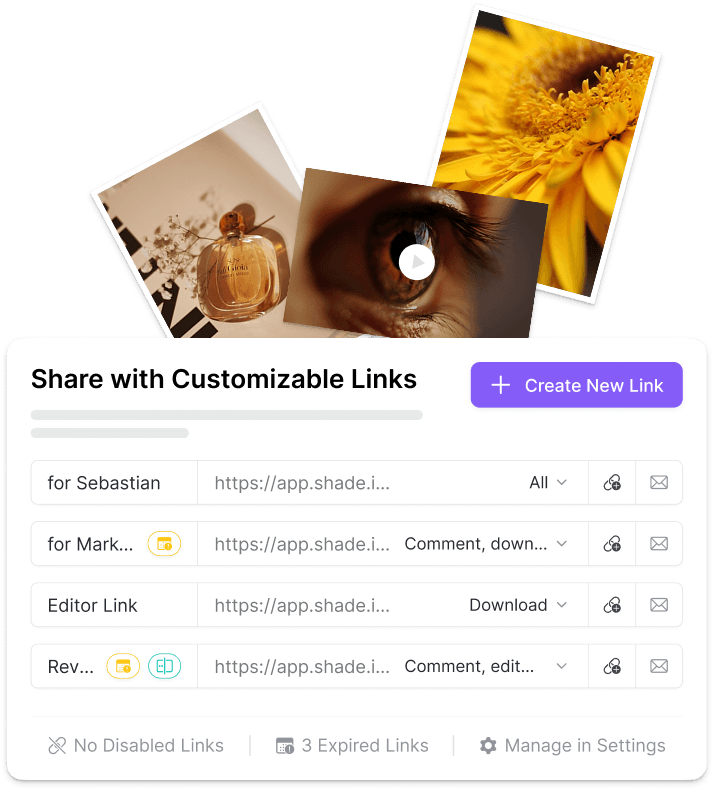714x791 pixels.
Task: Email icon in the for Mark row
Action: tap(658, 544)
